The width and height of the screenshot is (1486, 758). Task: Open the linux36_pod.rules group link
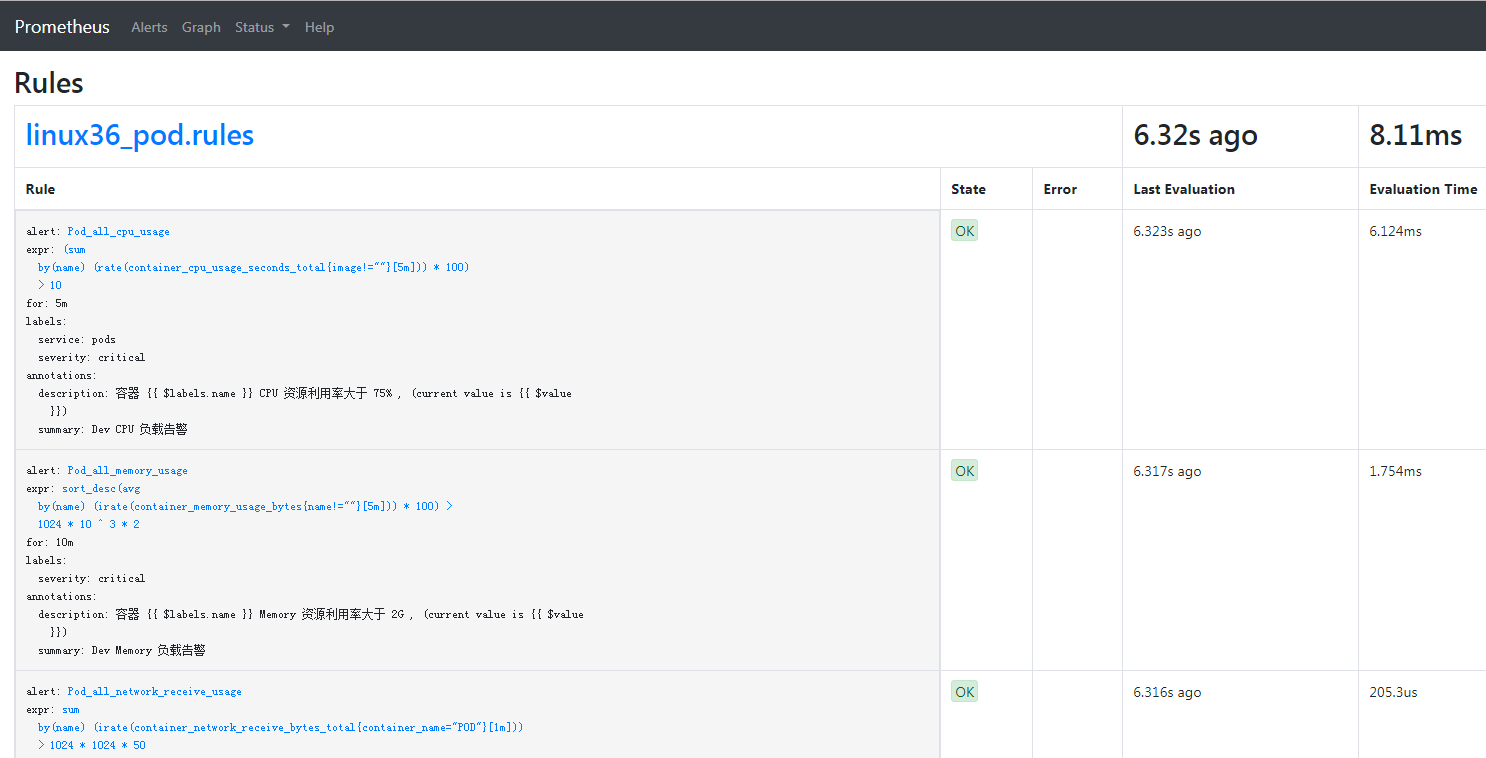[140, 135]
